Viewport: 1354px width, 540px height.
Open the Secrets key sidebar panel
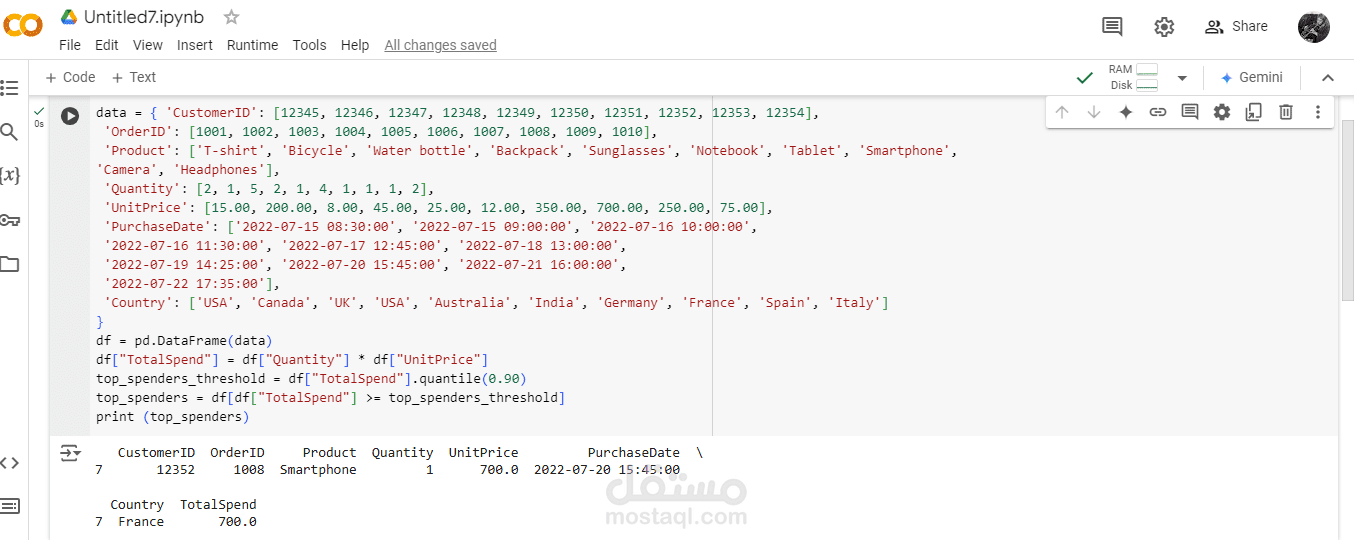[10, 220]
